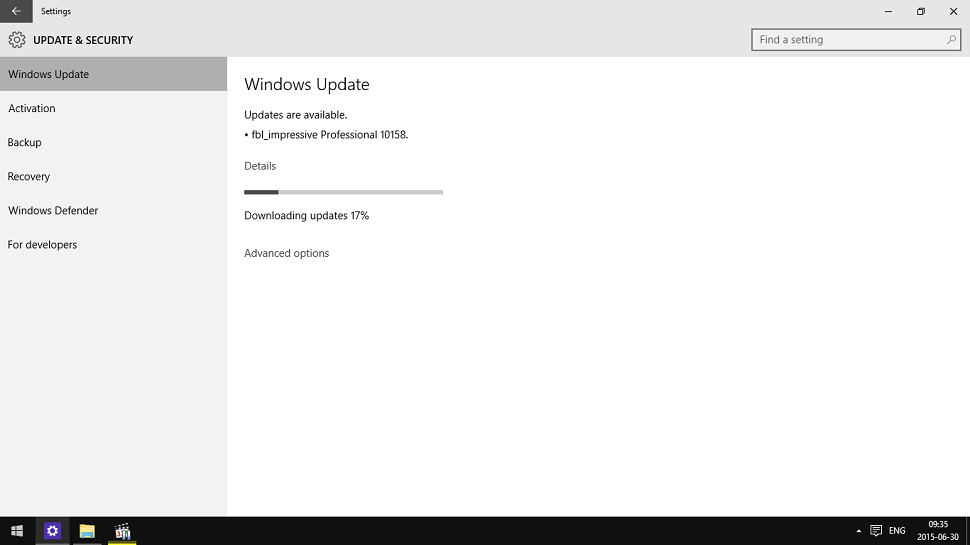Click the update download progress bar
Image resolution: width=970 pixels, height=545 pixels.
pyautogui.click(x=343, y=192)
